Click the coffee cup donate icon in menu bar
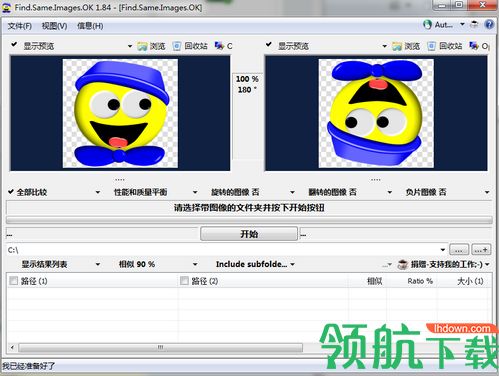 coord(474,24)
